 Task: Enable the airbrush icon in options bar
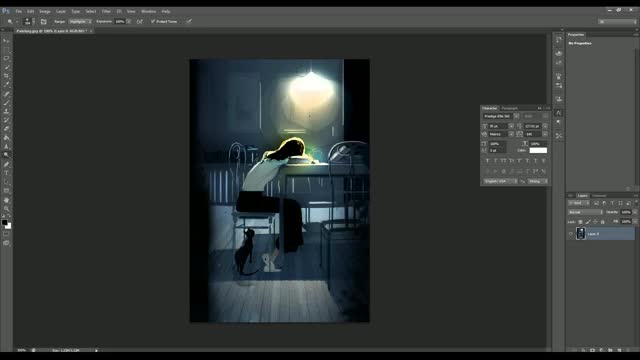coord(140,21)
